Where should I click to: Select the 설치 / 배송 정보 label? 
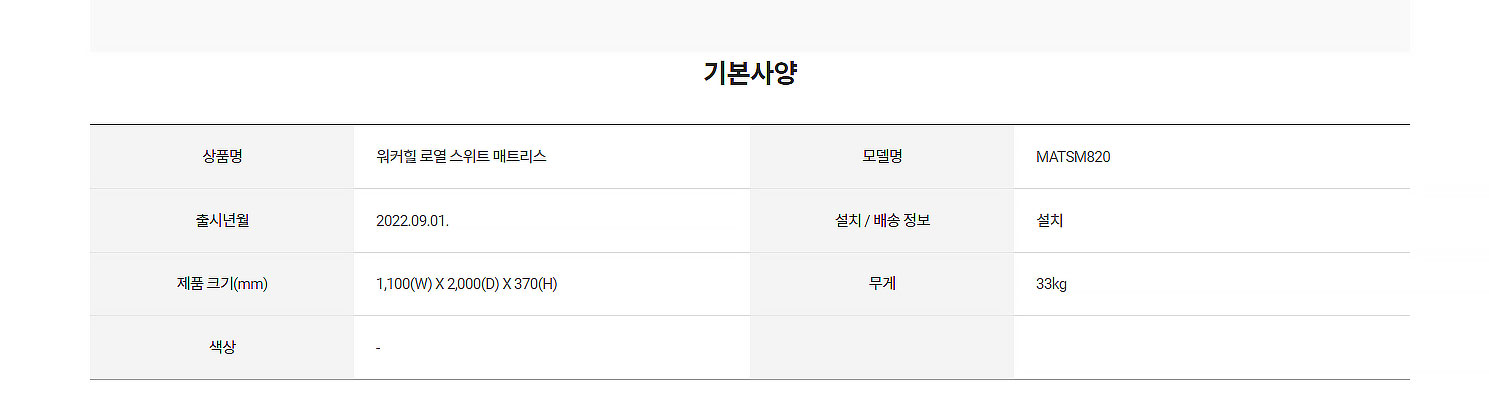tap(882, 220)
